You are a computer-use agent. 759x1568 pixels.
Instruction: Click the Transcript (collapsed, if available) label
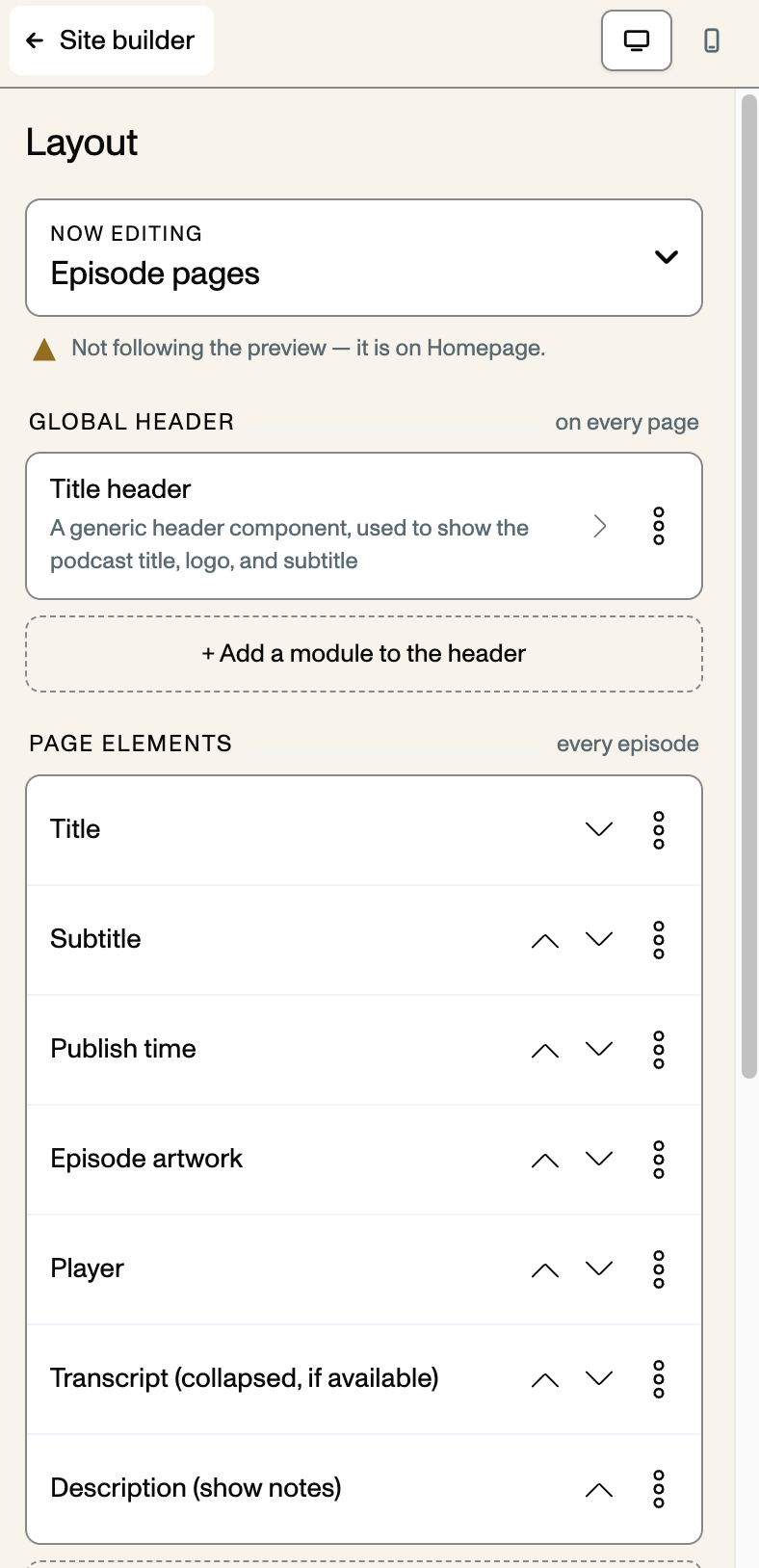[x=245, y=1378]
